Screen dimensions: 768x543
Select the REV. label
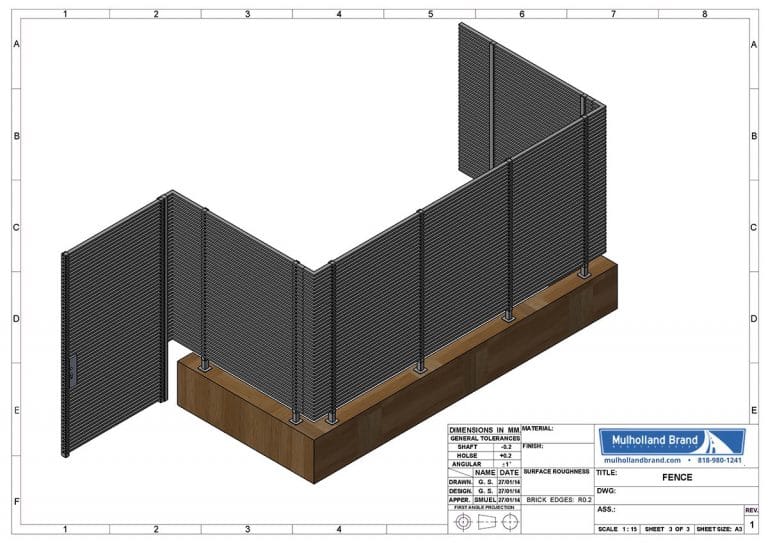752,510
